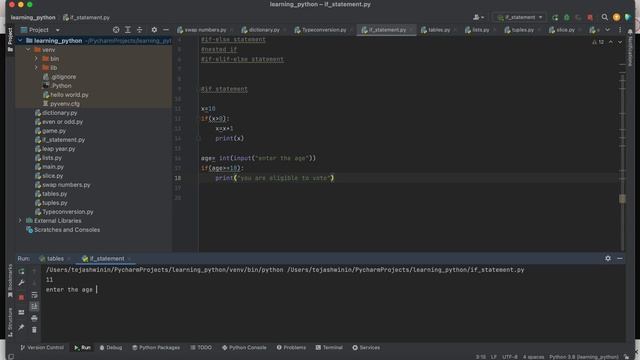This screenshot has height=360, width=640.
Task: Show hidden editor tabs dropdown
Action: click(x=607, y=30)
